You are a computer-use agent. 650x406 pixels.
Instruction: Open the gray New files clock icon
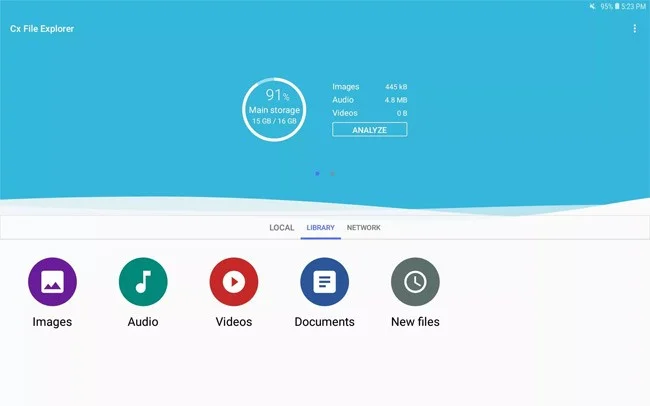pyautogui.click(x=415, y=282)
